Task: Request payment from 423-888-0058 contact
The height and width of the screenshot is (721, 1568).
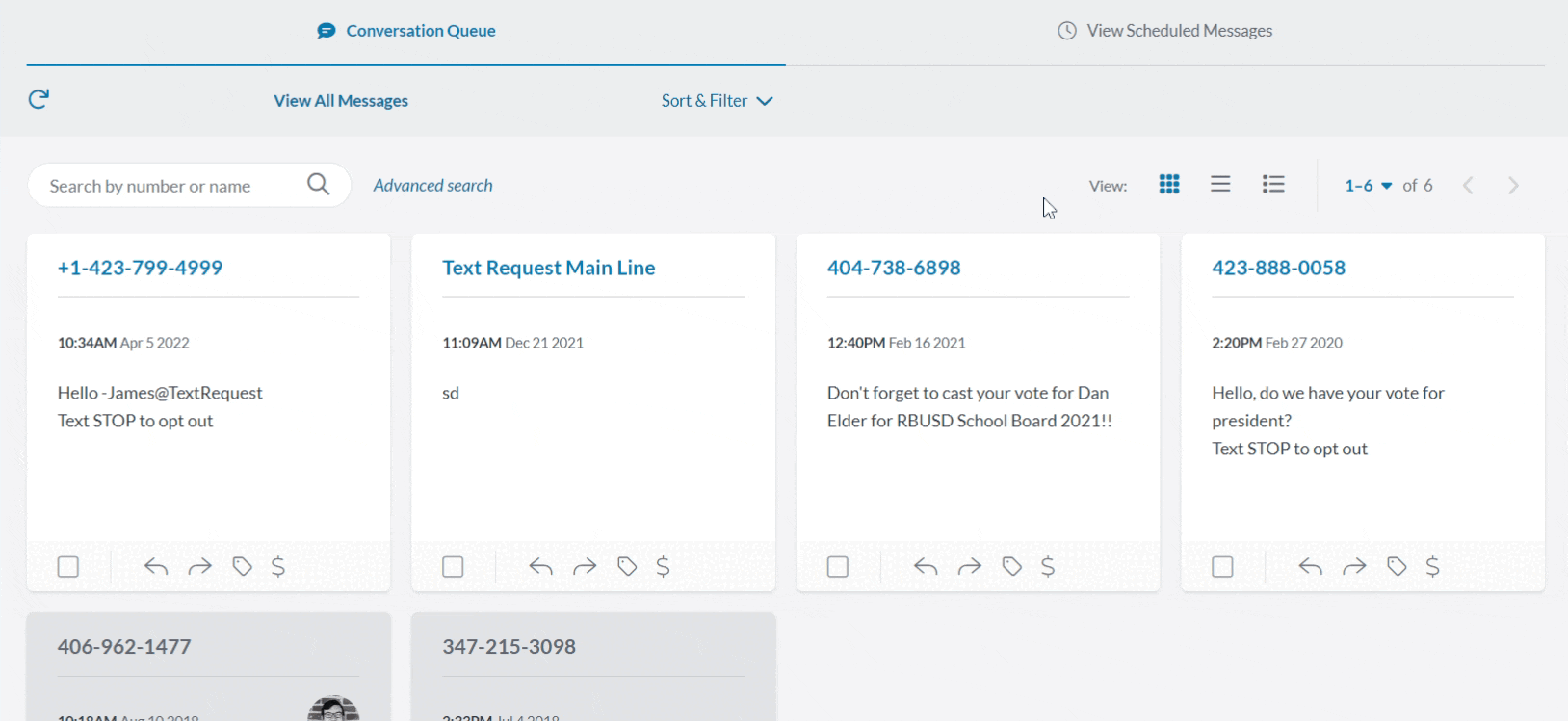Action: click(1432, 567)
